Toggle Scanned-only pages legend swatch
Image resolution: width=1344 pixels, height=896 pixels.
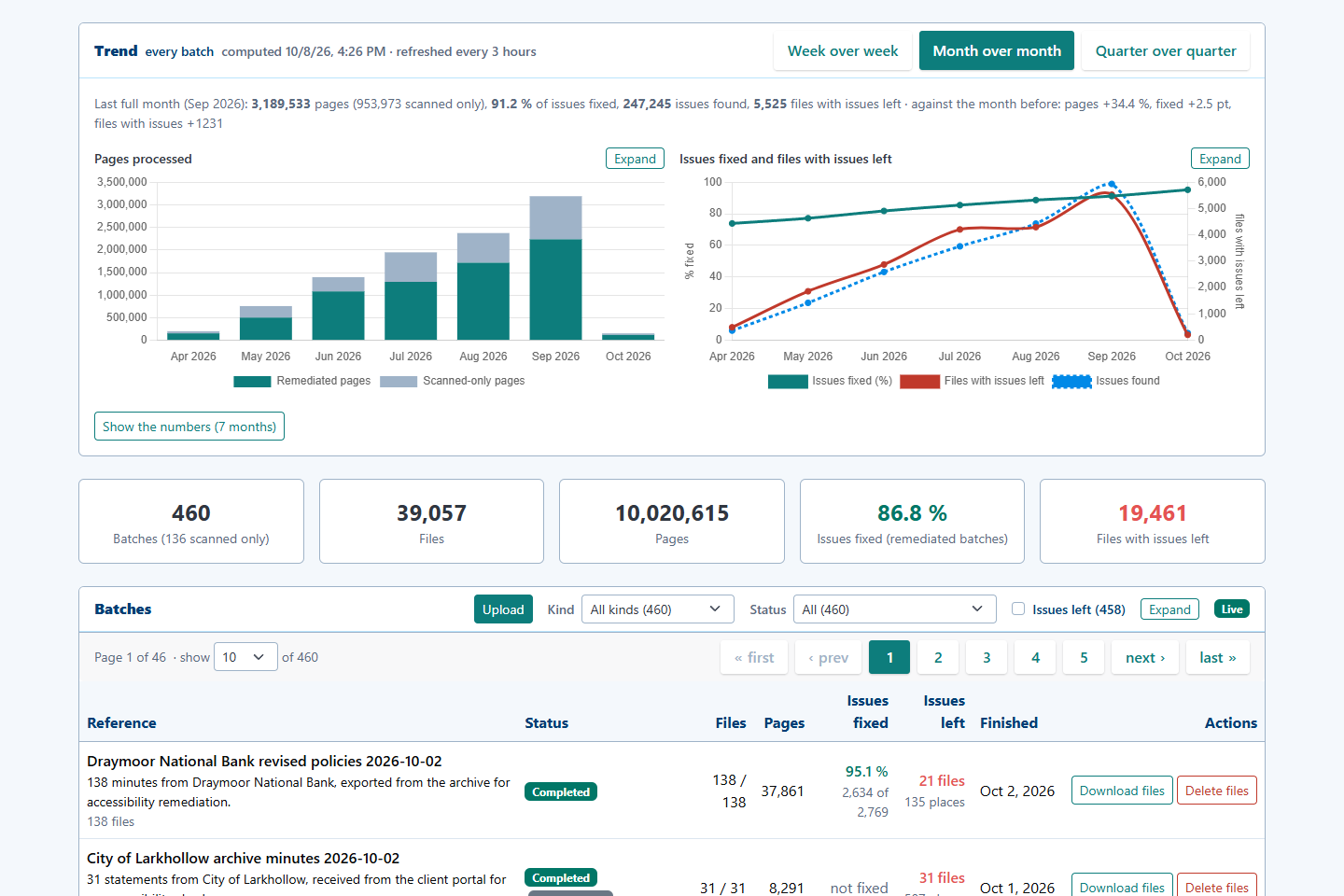click(399, 381)
